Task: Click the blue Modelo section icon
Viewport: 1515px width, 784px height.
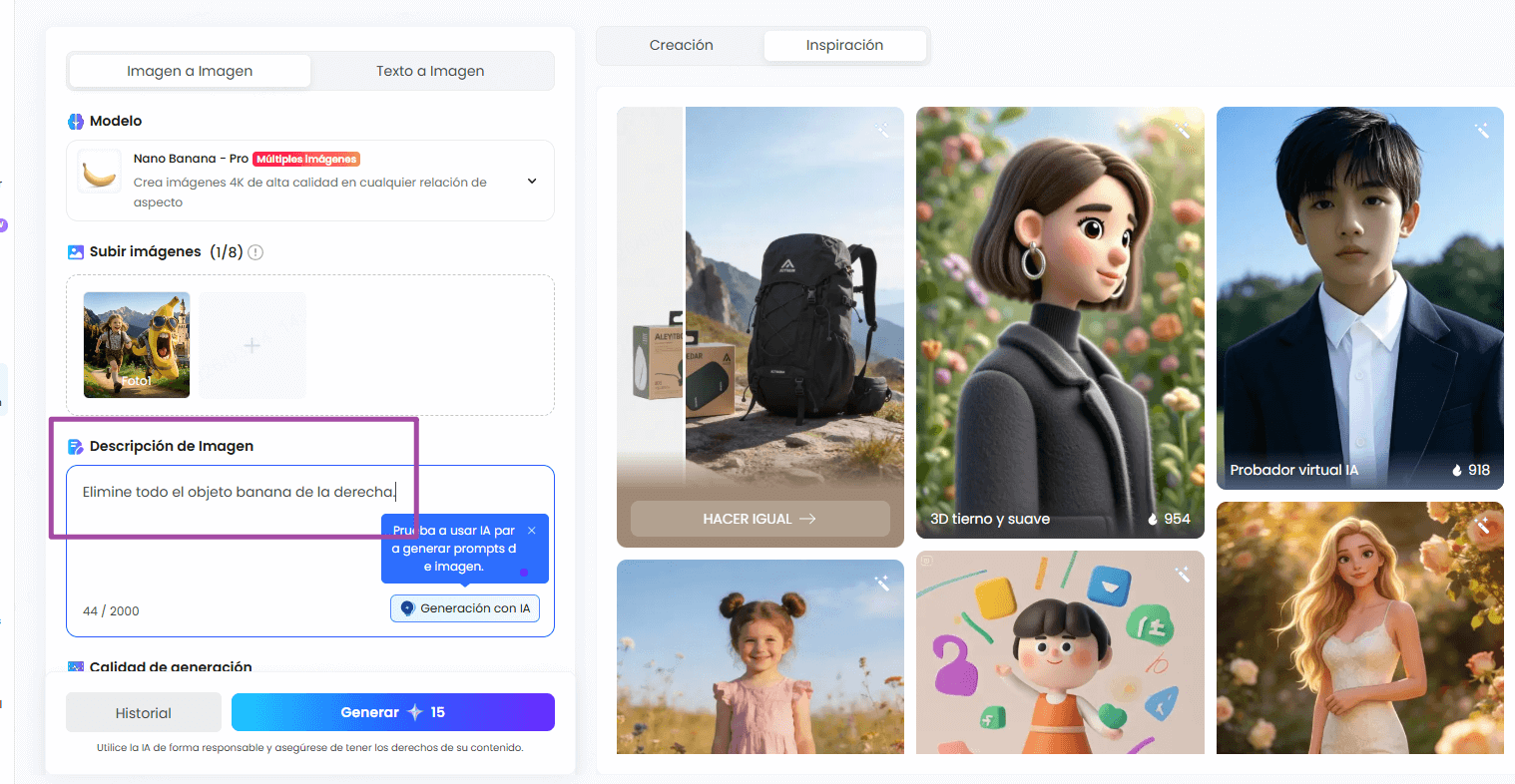Action: [78, 121]
